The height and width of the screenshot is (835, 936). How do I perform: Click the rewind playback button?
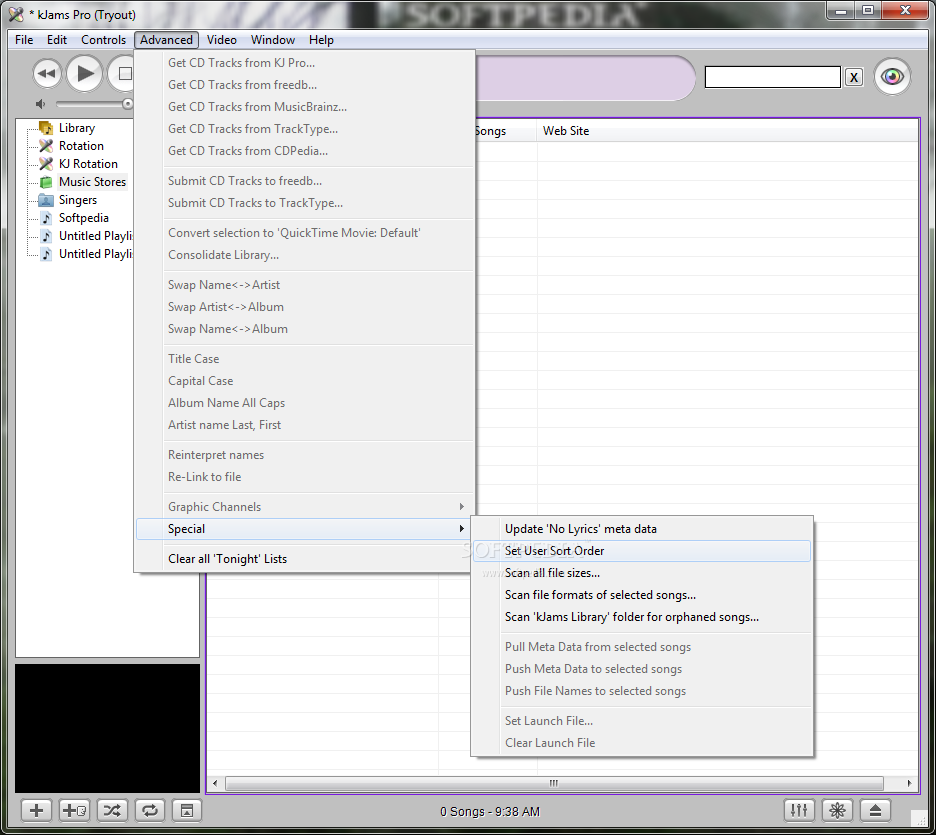pyautogui.click(x=47, y=75)
